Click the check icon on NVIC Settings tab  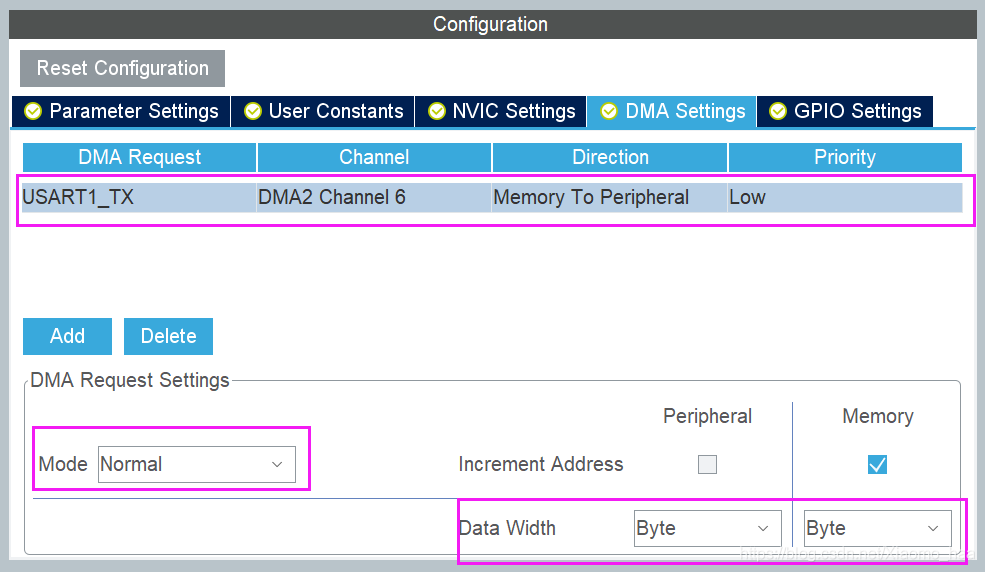pyautogui.click(x=437, y=111)
